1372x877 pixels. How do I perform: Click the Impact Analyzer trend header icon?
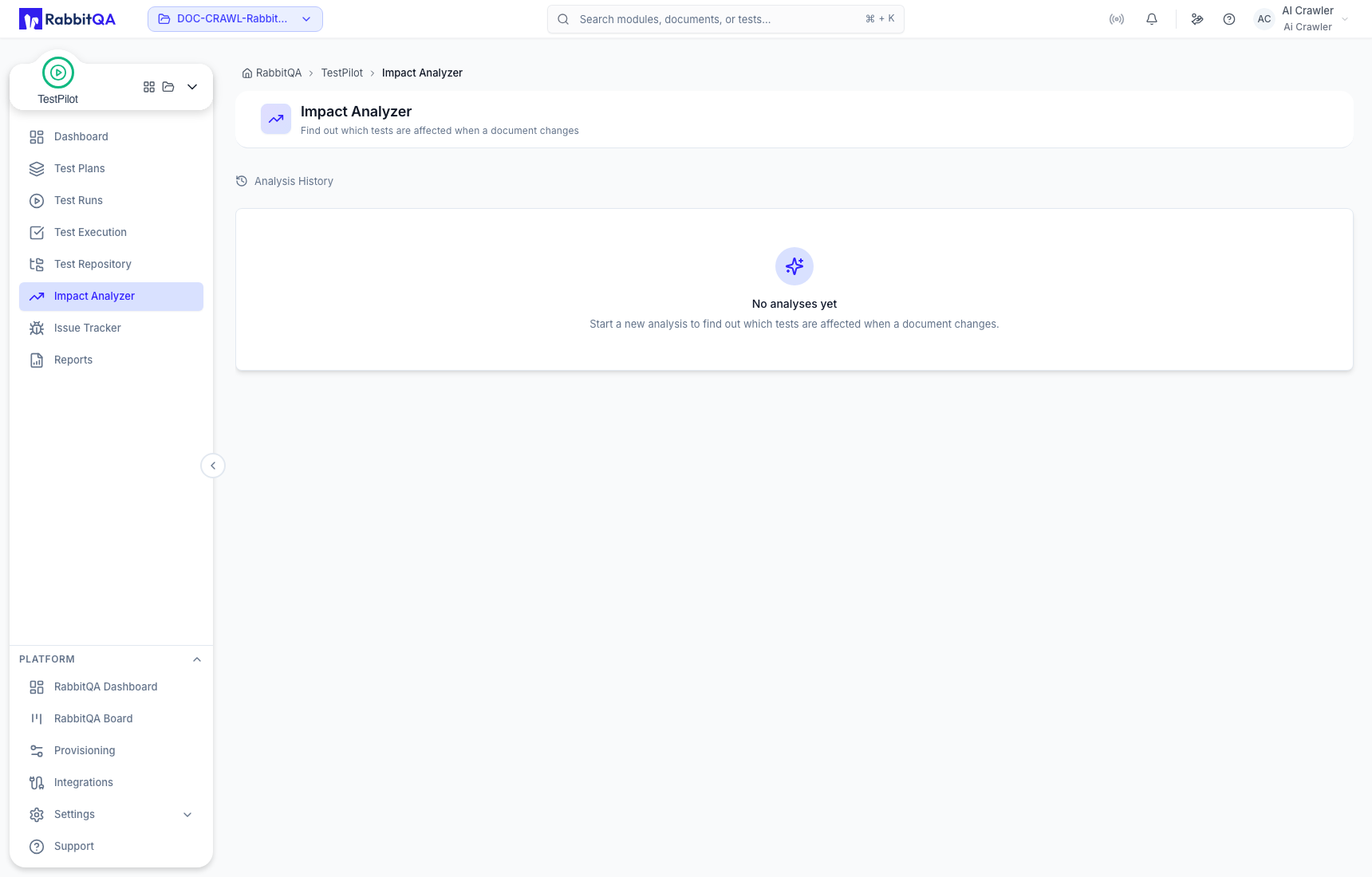coord(276,119)
